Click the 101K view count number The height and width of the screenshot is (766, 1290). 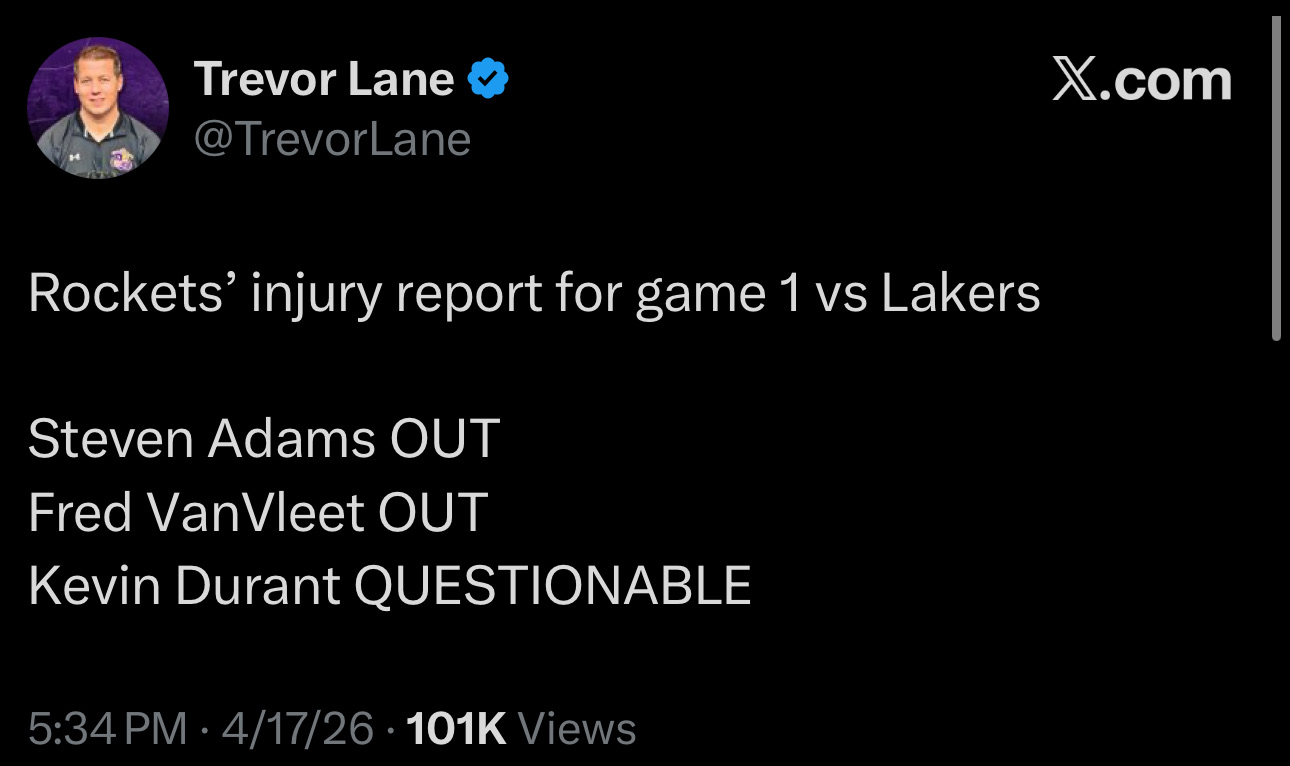(457, 728)
